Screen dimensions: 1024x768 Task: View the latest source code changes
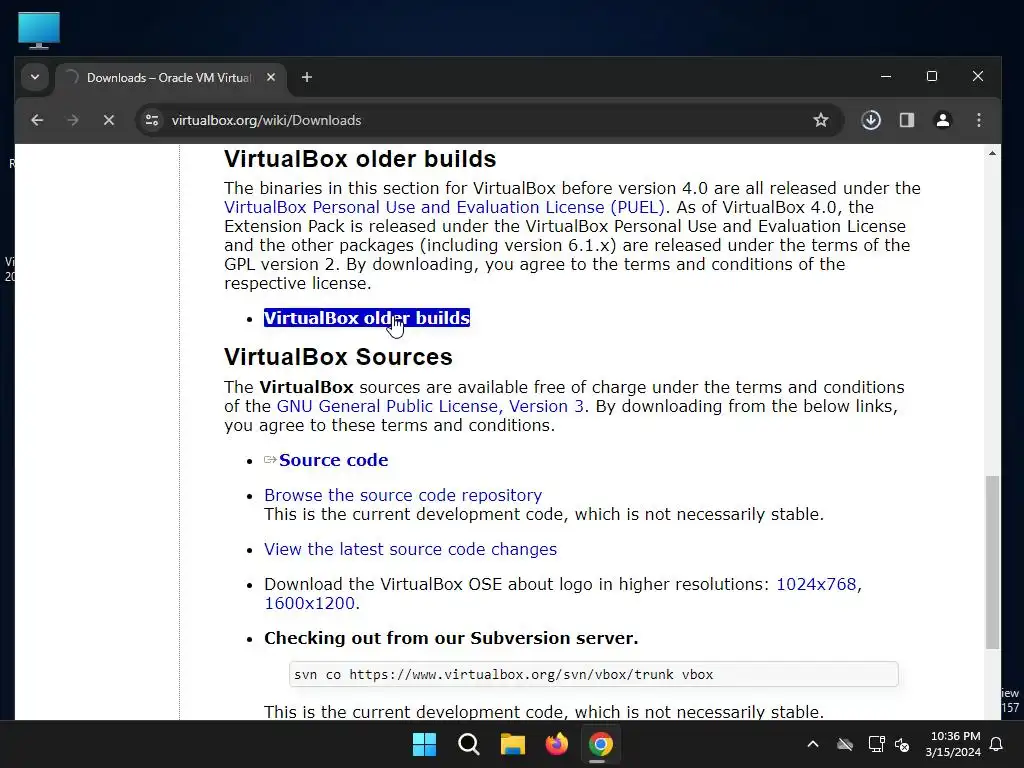pos(410,549)
